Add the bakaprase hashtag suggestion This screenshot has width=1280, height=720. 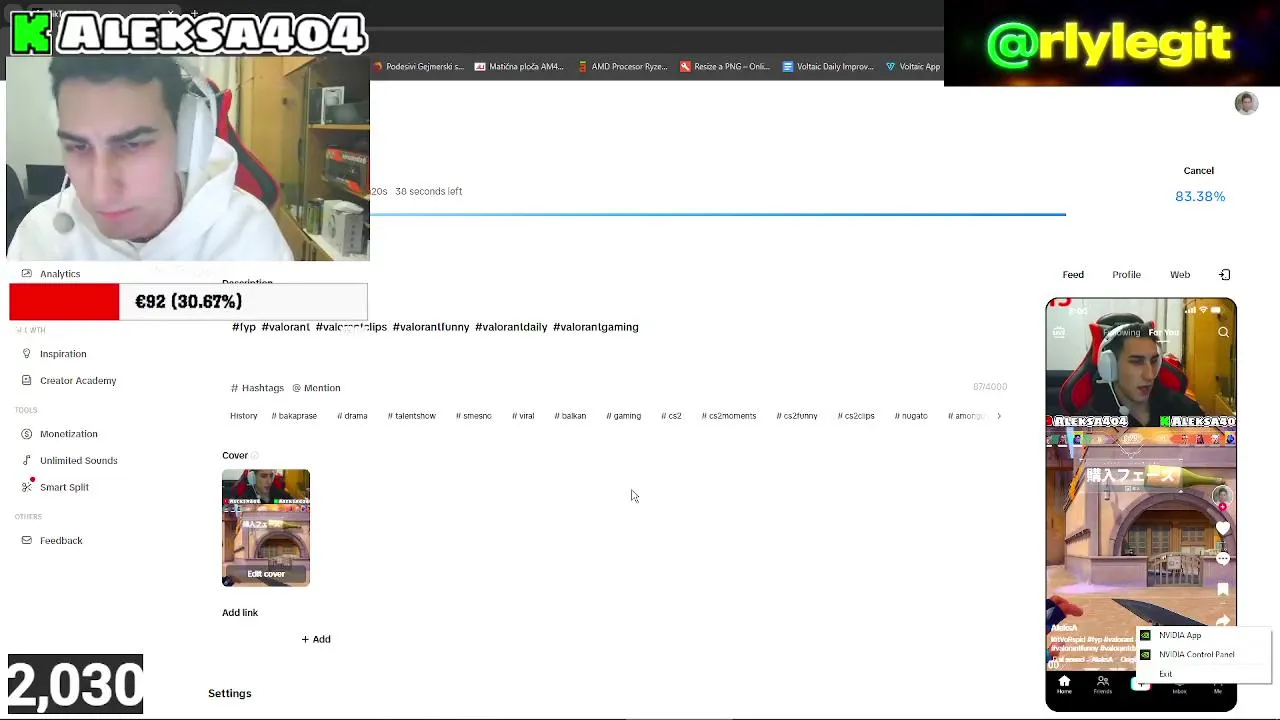[x=294, y=416]
